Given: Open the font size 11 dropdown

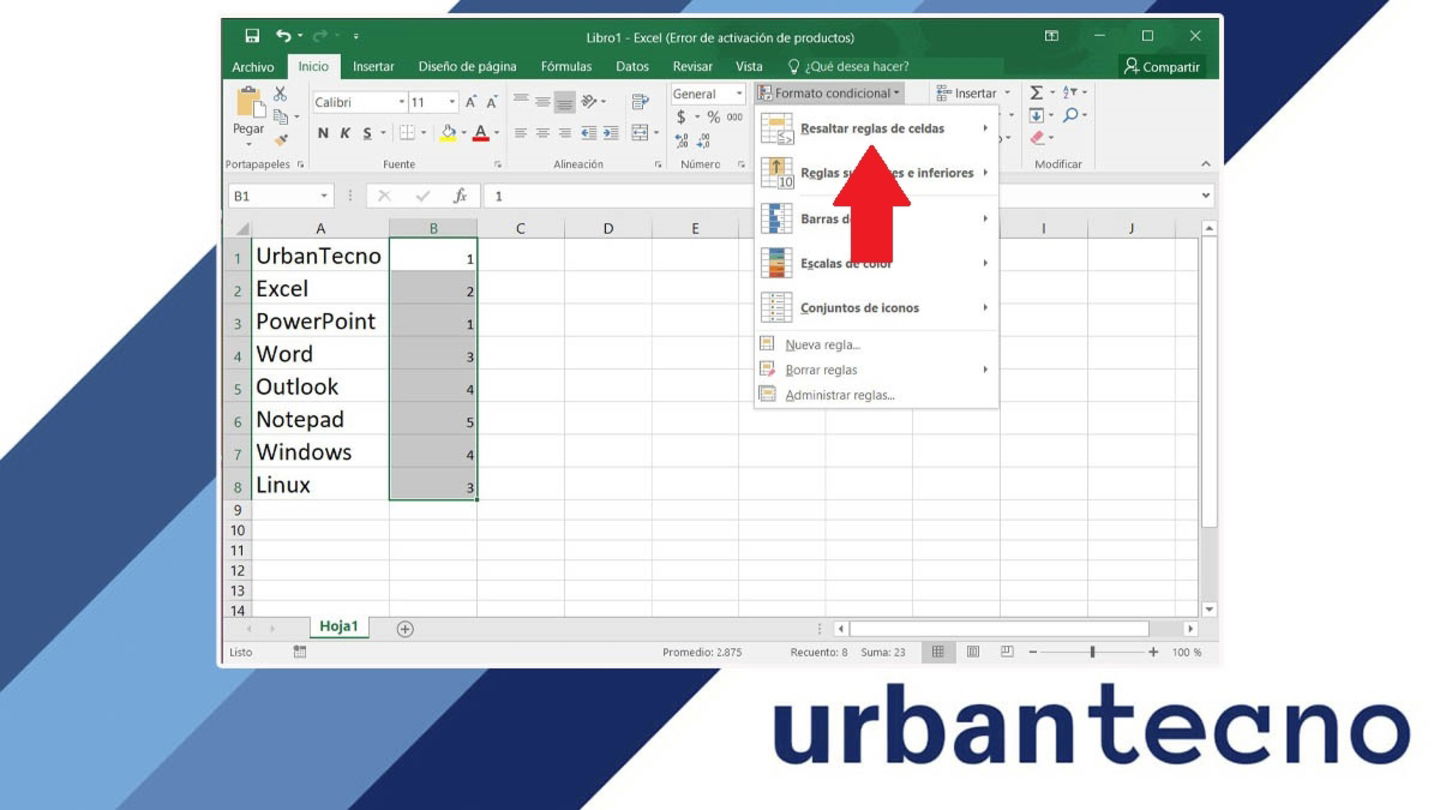Looking at the screenshot, I should point(452,102).
